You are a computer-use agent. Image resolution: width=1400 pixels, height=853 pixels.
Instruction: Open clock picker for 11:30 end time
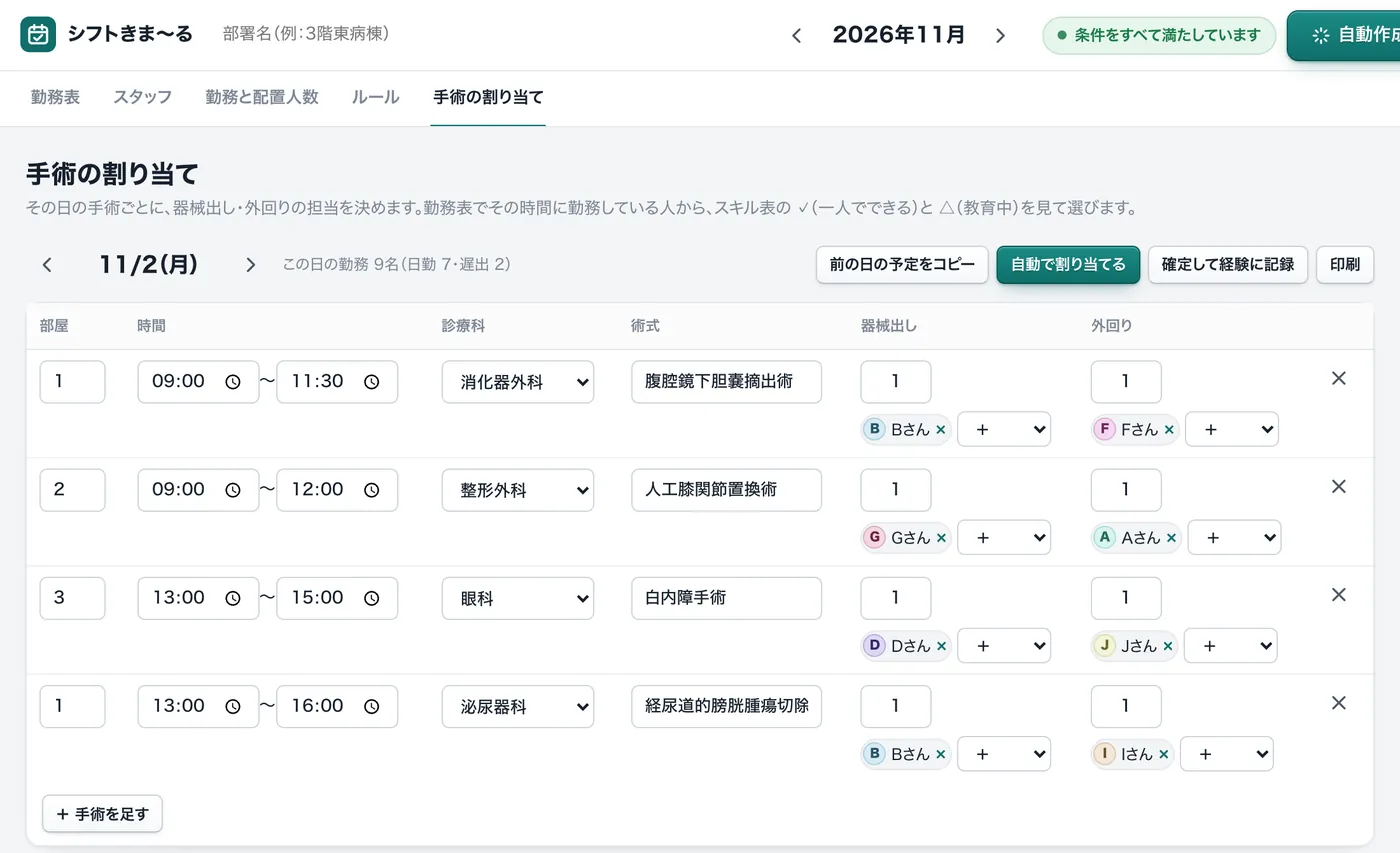(x=371, y=382)
